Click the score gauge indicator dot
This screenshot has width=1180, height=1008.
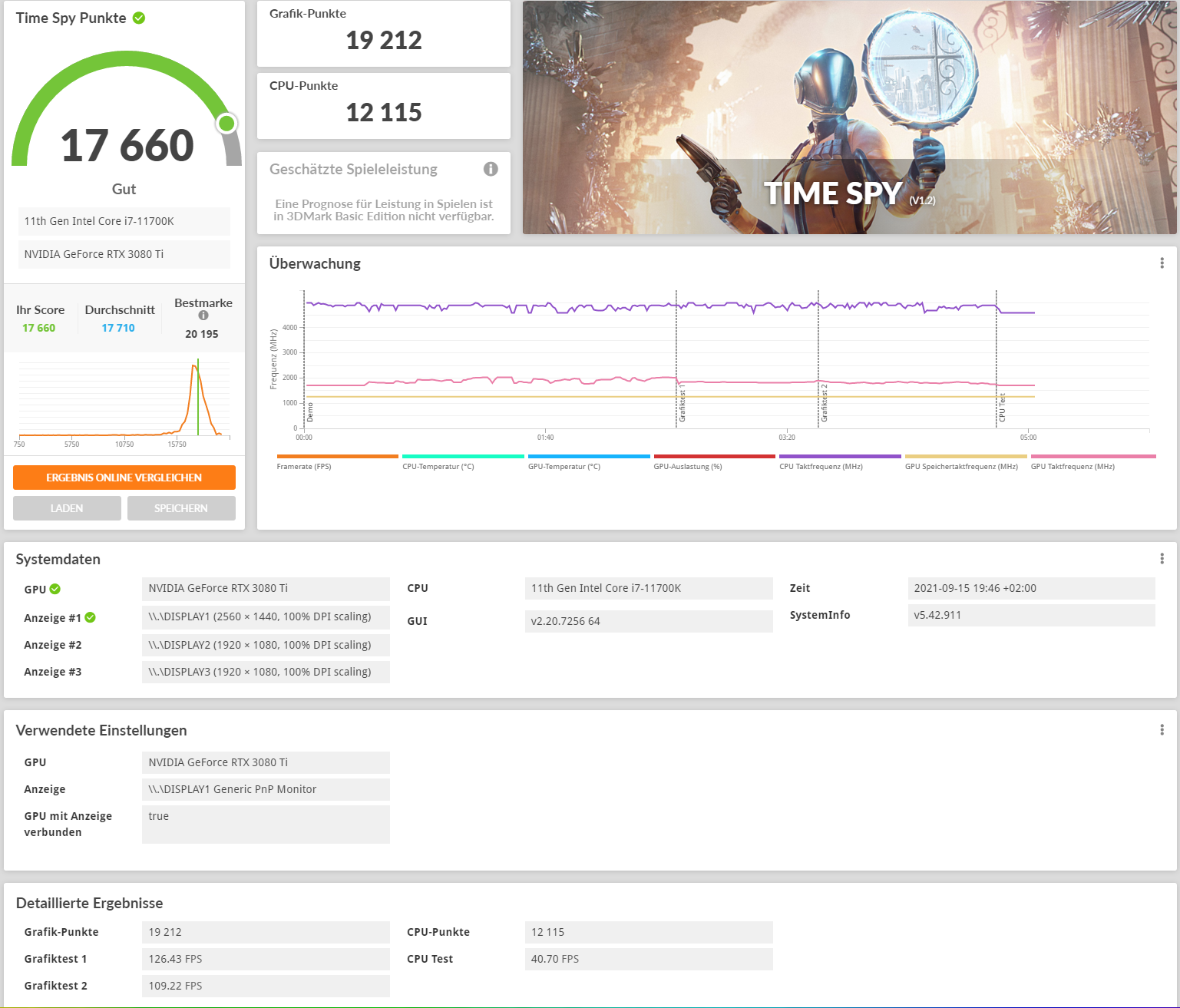pyautogui.click(x=226, y=123)
